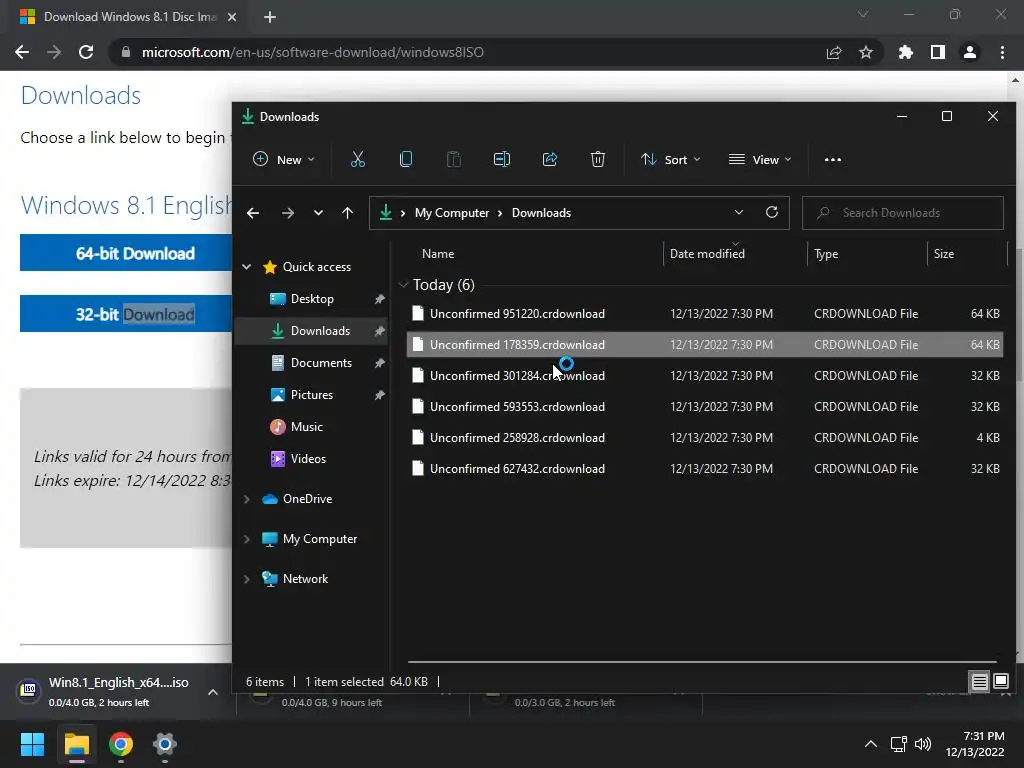Select Documents in navigation pane
Viewport: 1024px width, 768px height.
(x=312, y=362)
